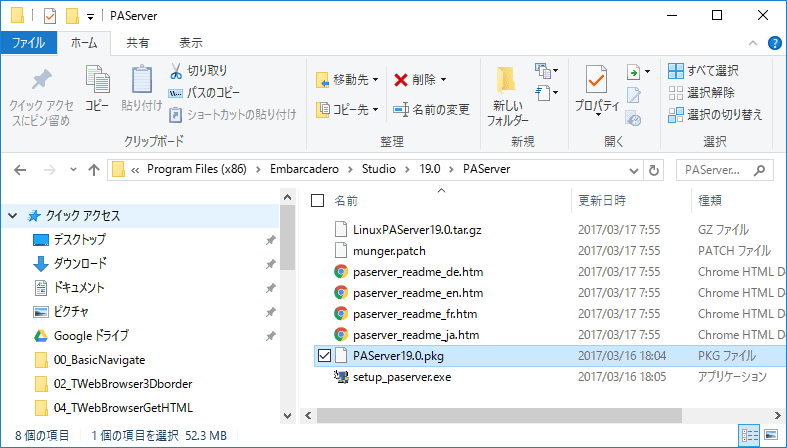Switch to large icons view in status bar
Screen dimensions: 787x448
(x=771, y=434)
